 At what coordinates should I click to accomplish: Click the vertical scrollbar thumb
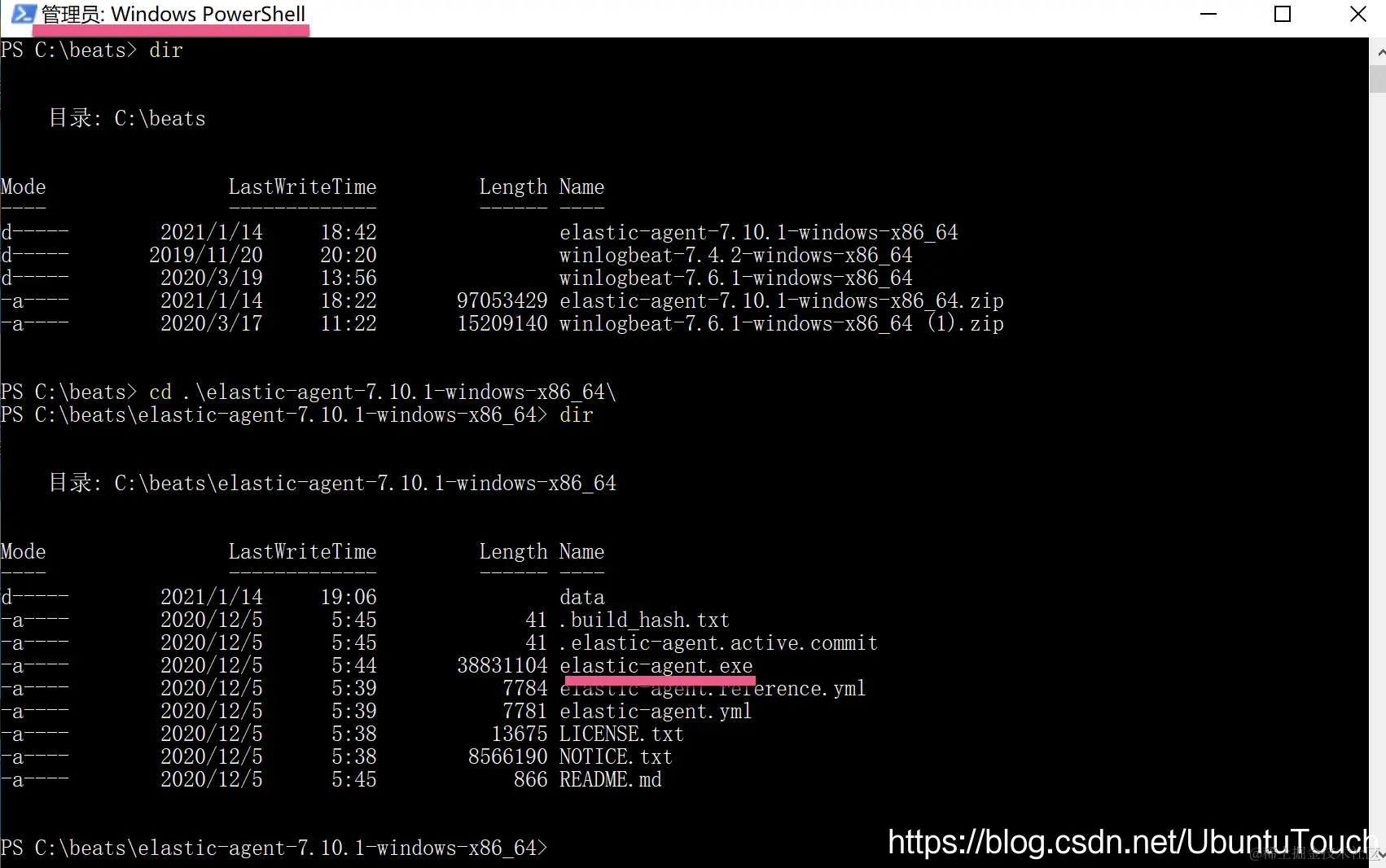(x=1378, y=80)
